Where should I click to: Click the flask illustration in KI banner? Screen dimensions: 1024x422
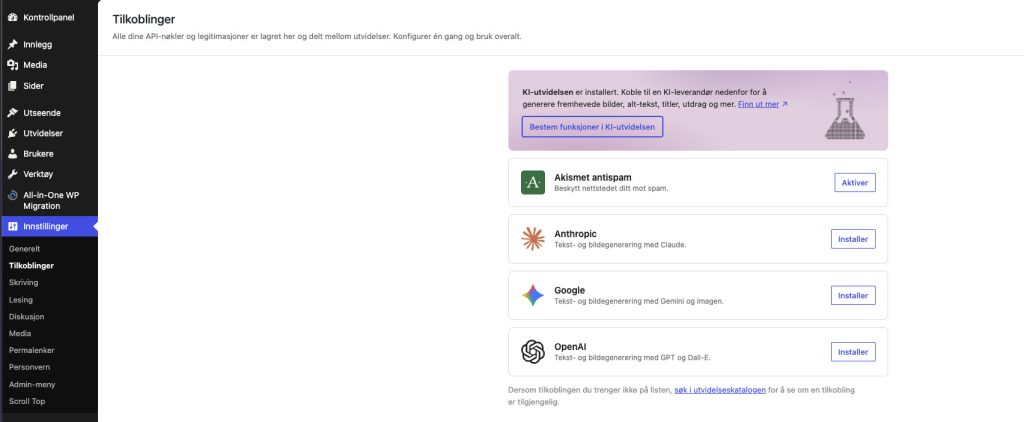point(844,110)
